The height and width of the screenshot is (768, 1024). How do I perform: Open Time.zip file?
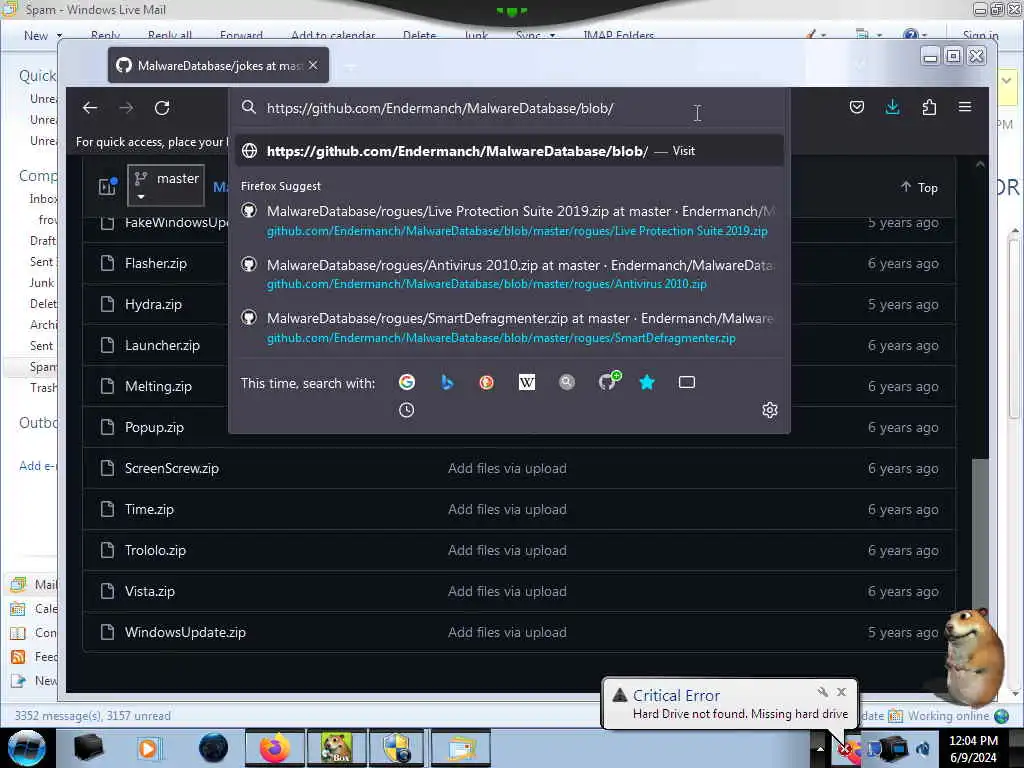[149, 509]
